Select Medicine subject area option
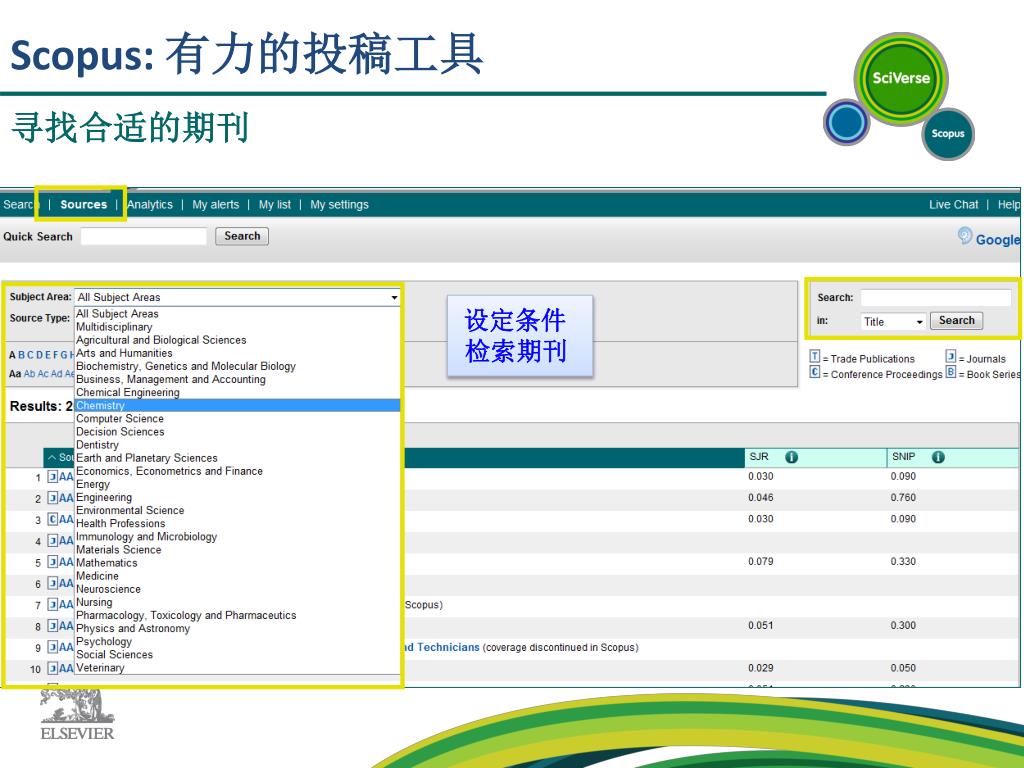The height and width of the screenshot is (768, 1024). point(237,576)
